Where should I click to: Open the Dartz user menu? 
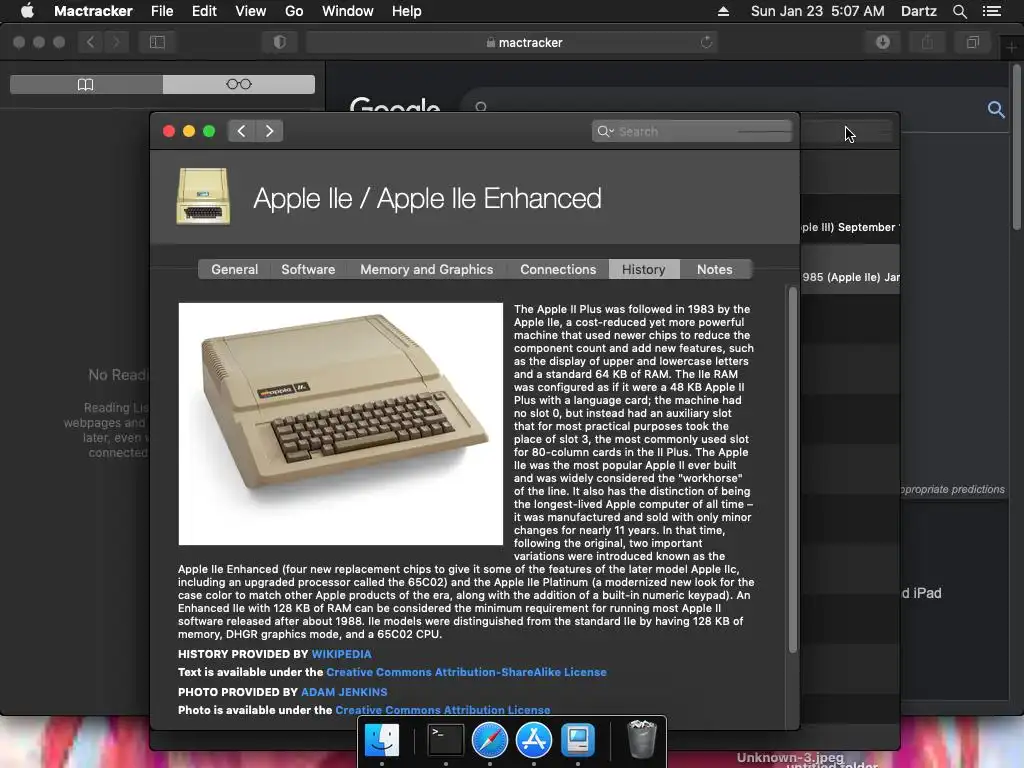click(x=918, y=11)
